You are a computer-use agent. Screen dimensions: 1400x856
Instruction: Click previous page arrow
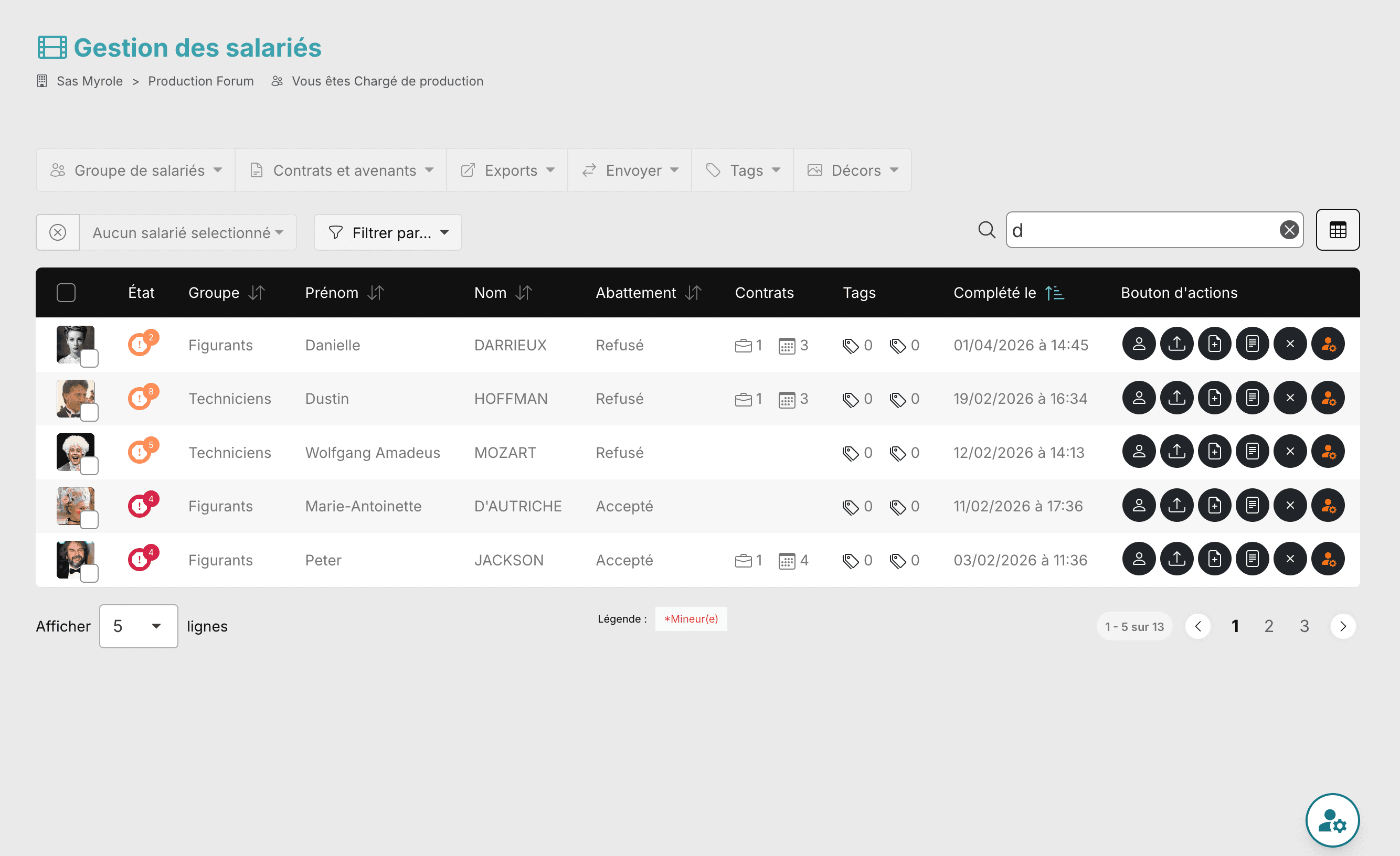1198,626
